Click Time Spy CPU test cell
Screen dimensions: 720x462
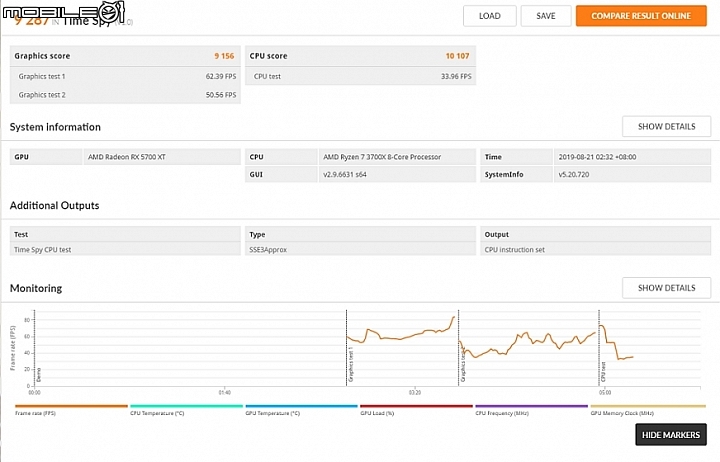125,249
